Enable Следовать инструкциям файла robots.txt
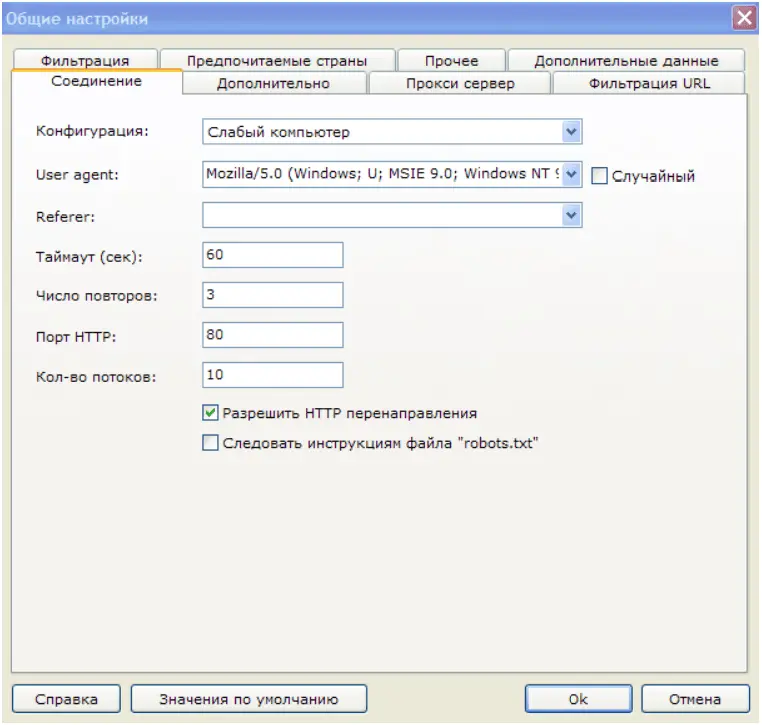Screen dimensions: 762x725 210,443
